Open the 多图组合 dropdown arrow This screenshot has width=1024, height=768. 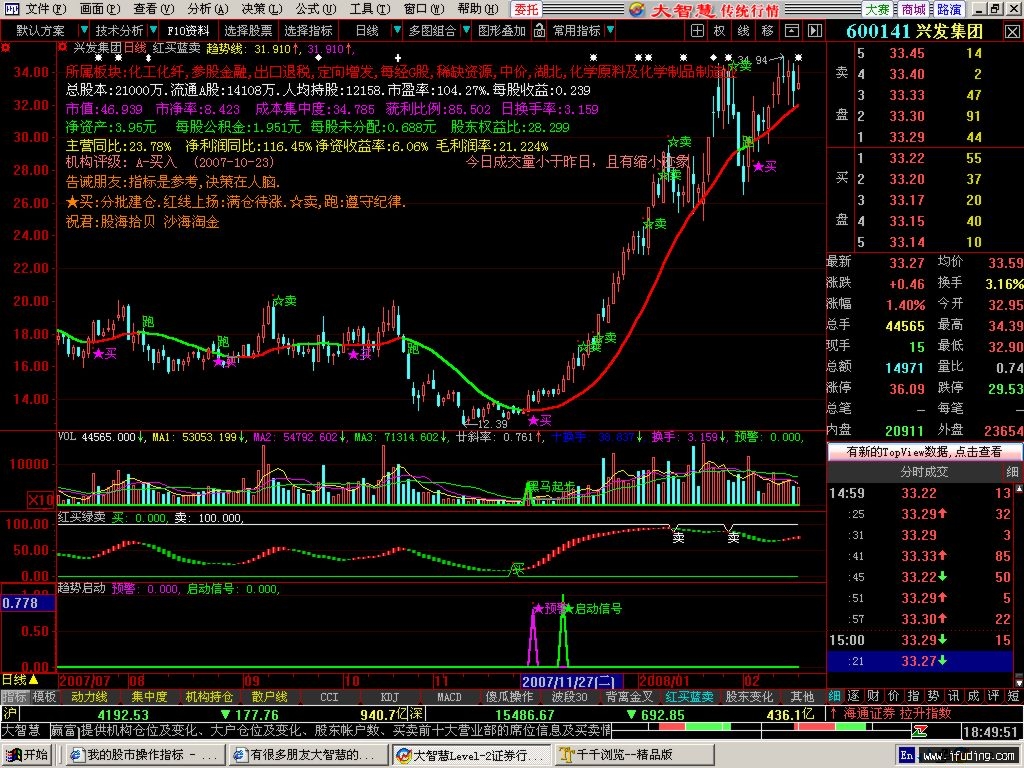(x=466, y=31)
